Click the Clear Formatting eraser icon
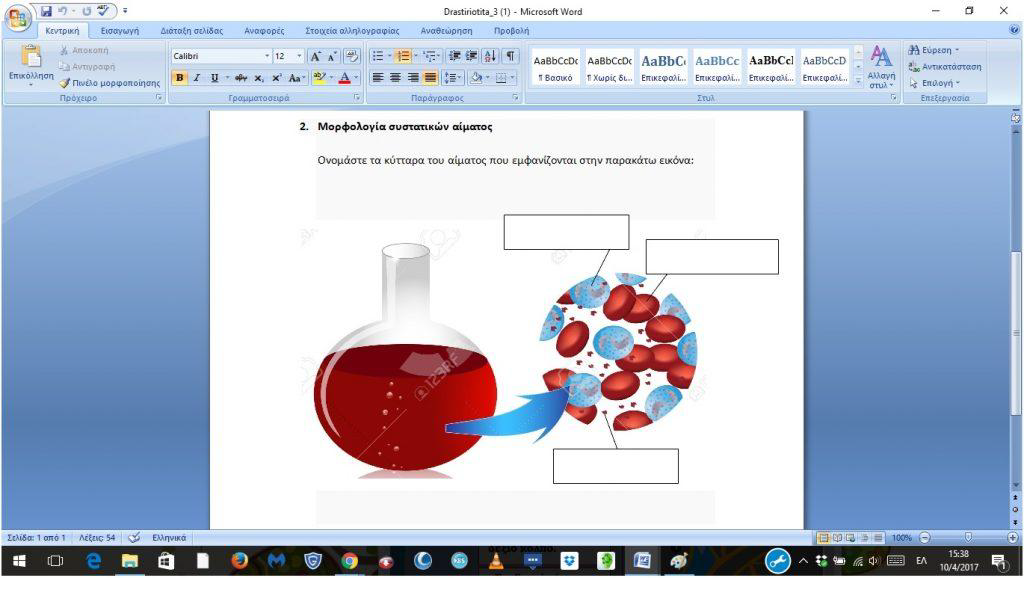The height and width of the screenshot is (589, 1024). (x=351, y=56)
